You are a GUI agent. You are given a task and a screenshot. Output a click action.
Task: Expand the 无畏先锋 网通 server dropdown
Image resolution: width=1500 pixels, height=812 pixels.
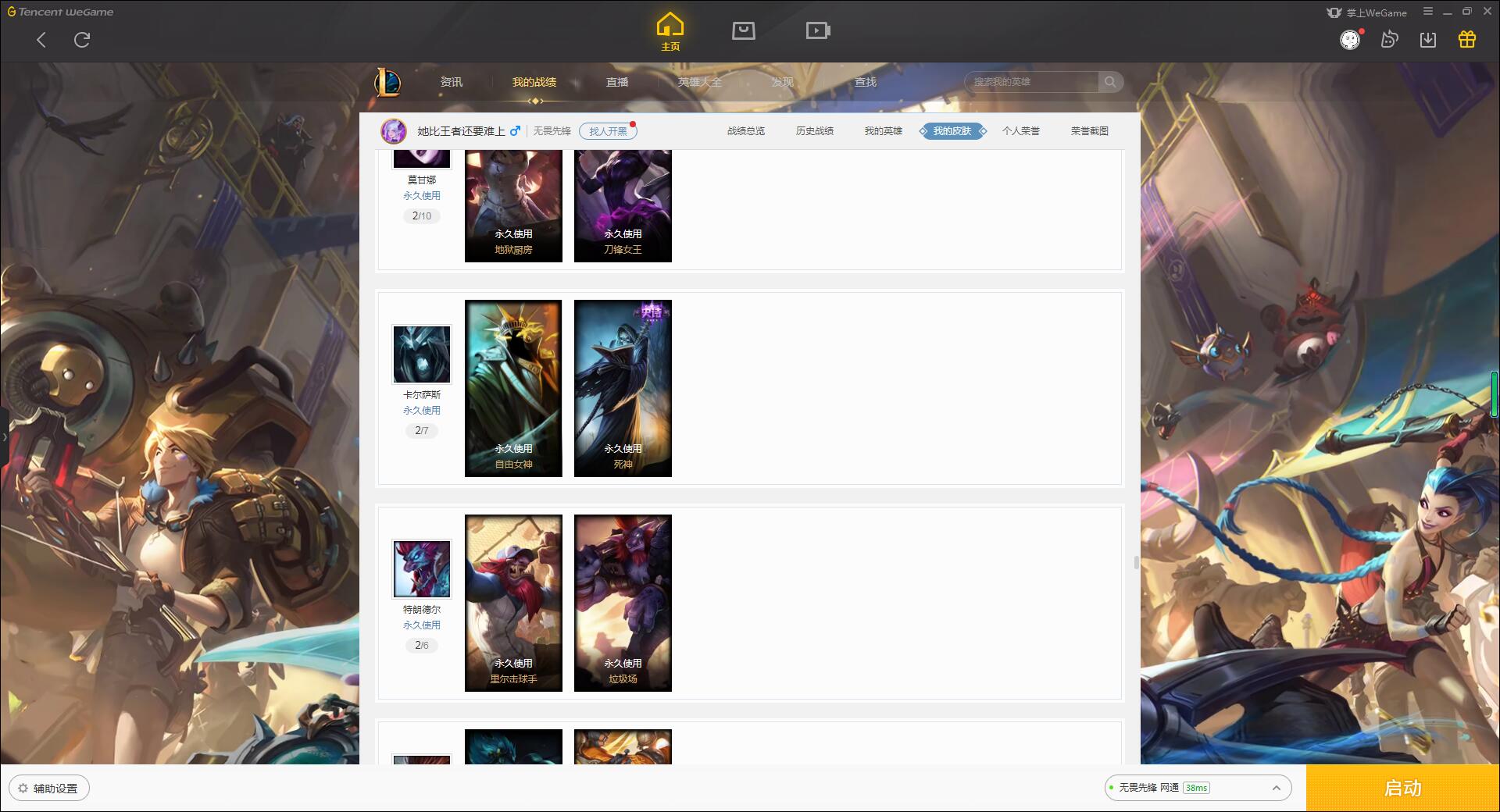(x=1198, y=788)
